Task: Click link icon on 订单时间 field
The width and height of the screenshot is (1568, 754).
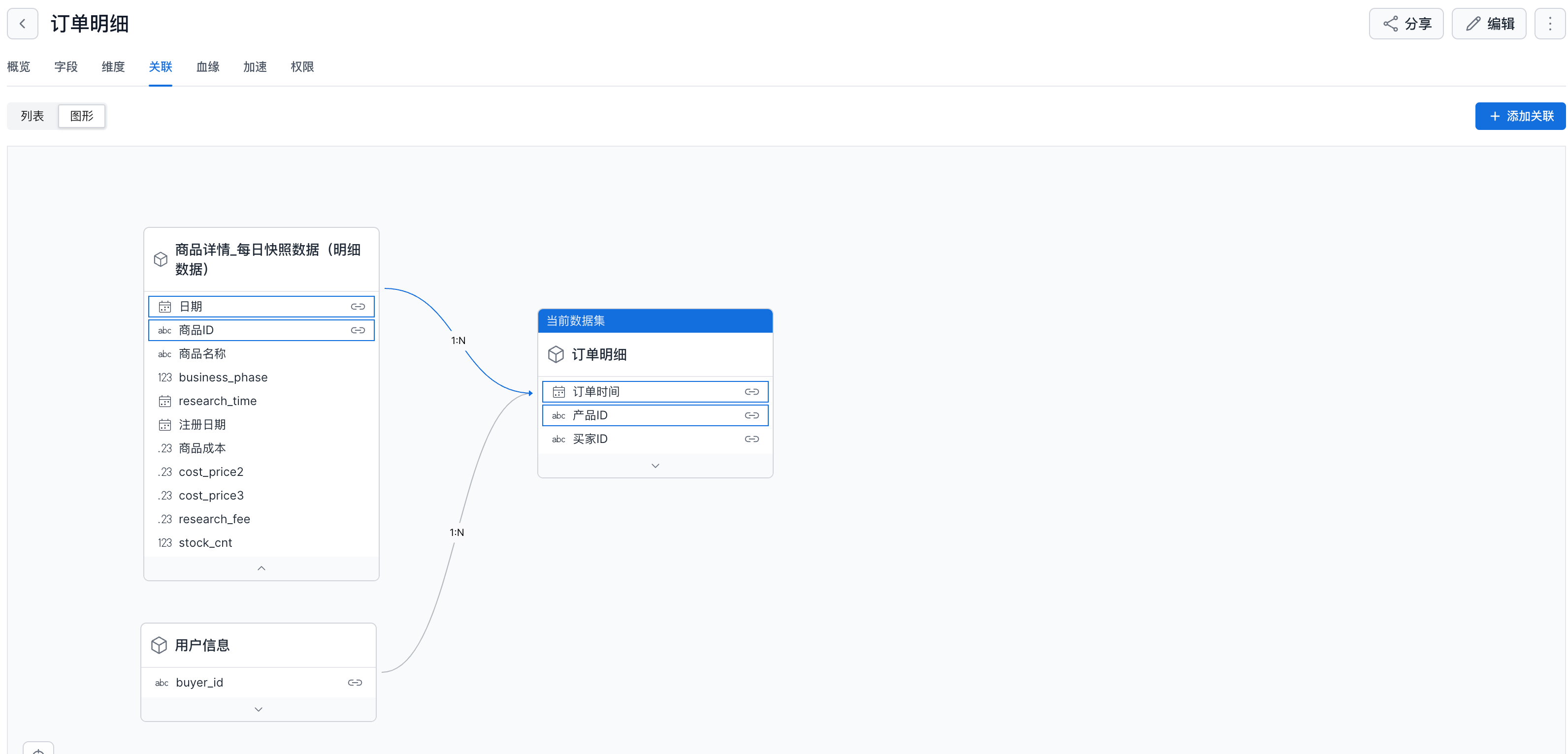Action: click(x=751, y=392)
